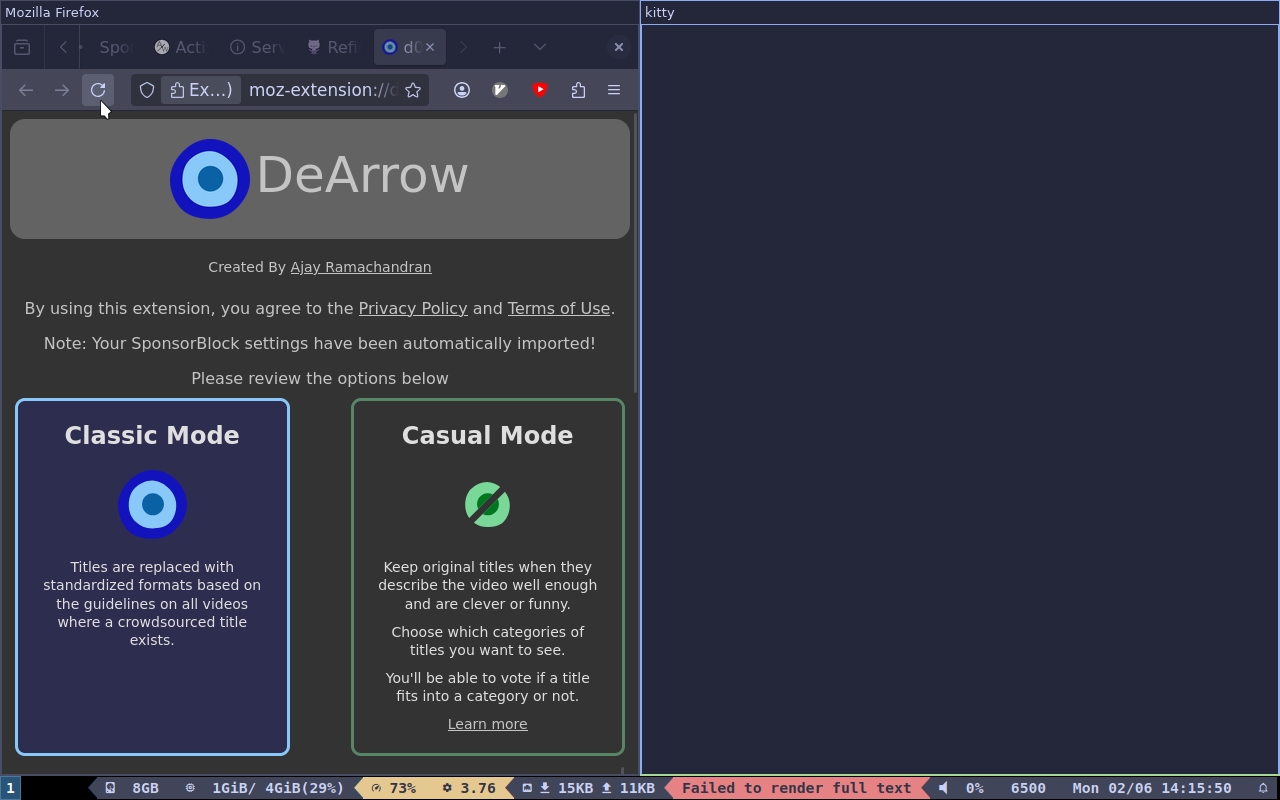Switch to the Spo… tab
The image size is (1280, 800).
[x=114, y=47]
